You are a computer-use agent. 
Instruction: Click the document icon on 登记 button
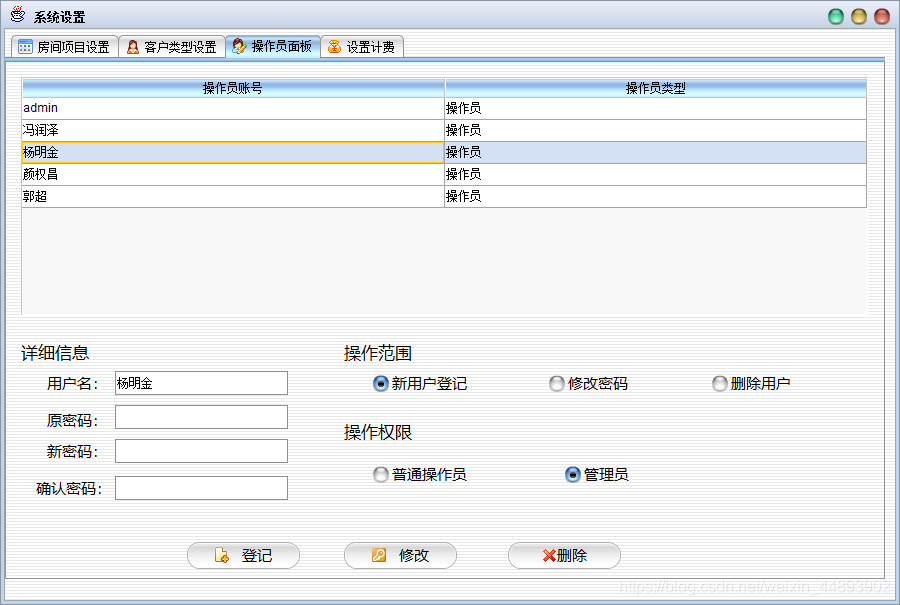click(x=222, y=555)
